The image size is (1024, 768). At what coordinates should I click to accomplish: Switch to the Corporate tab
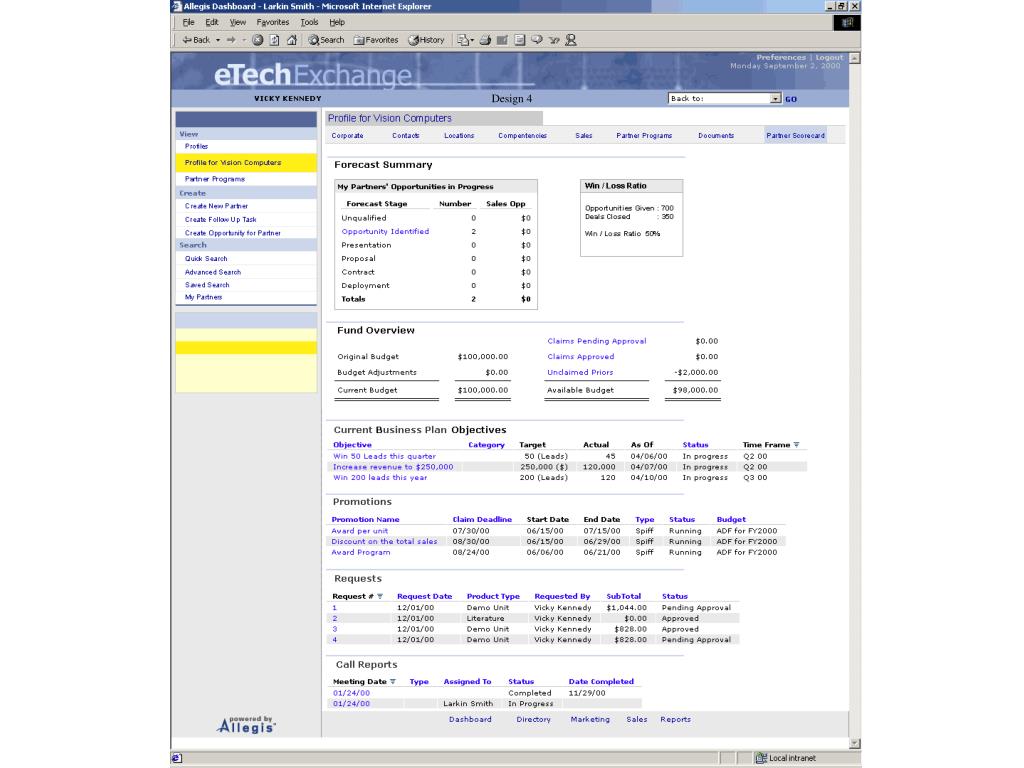pos(347,136)
